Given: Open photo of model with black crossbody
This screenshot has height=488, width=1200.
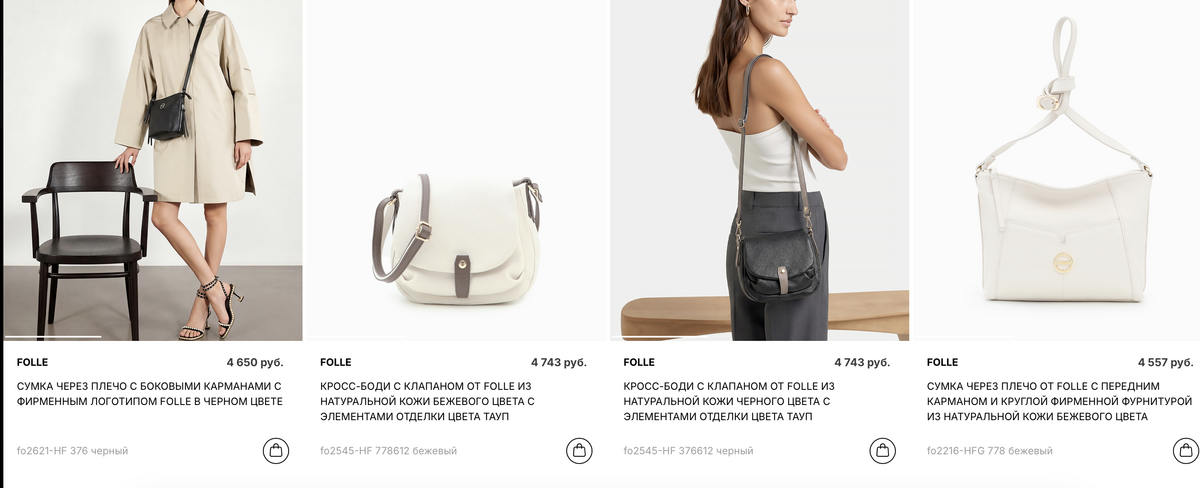Looking at the screenshot, I should [760, 170].
